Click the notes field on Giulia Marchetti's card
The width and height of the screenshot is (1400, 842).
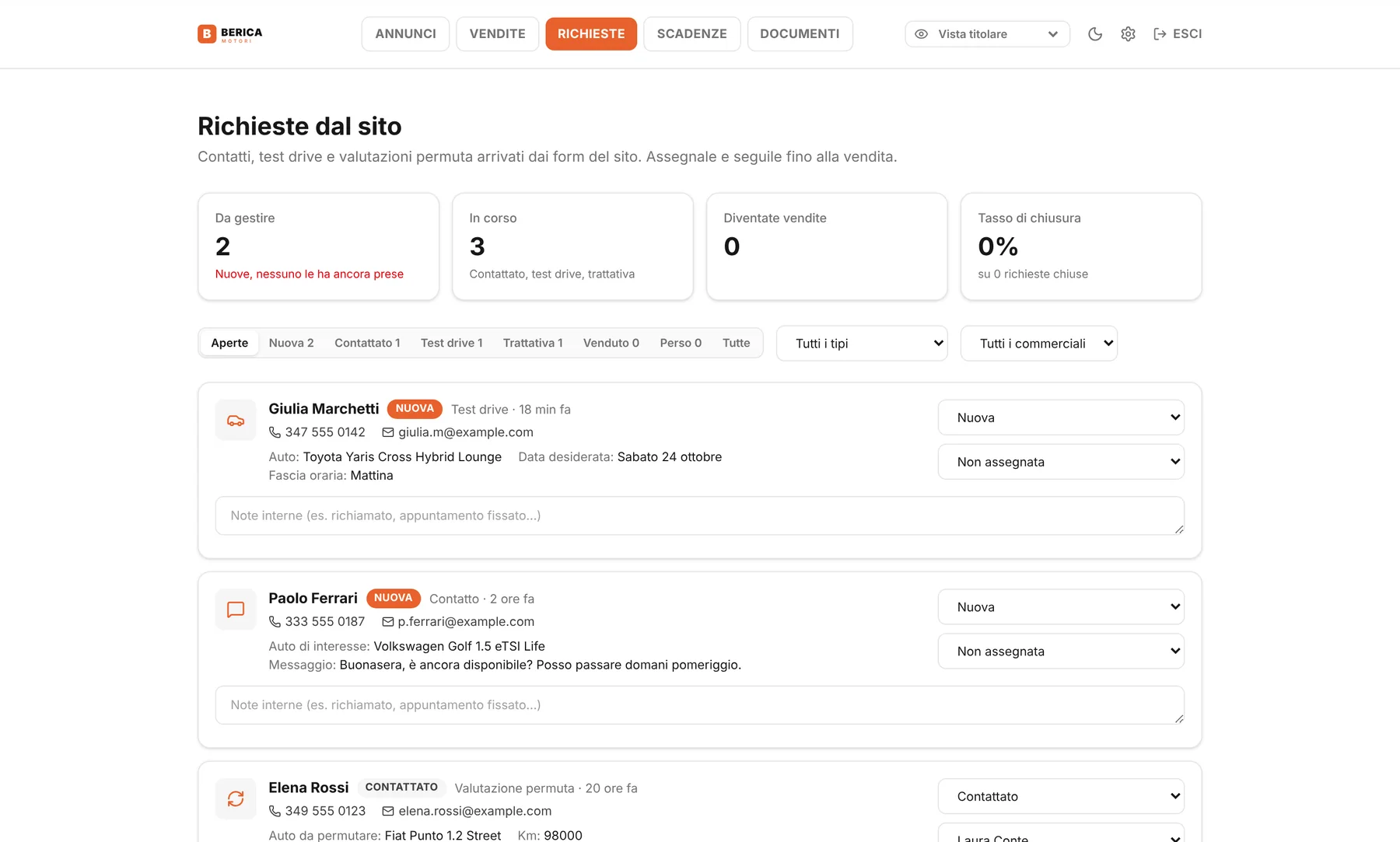tap(700, 515)
